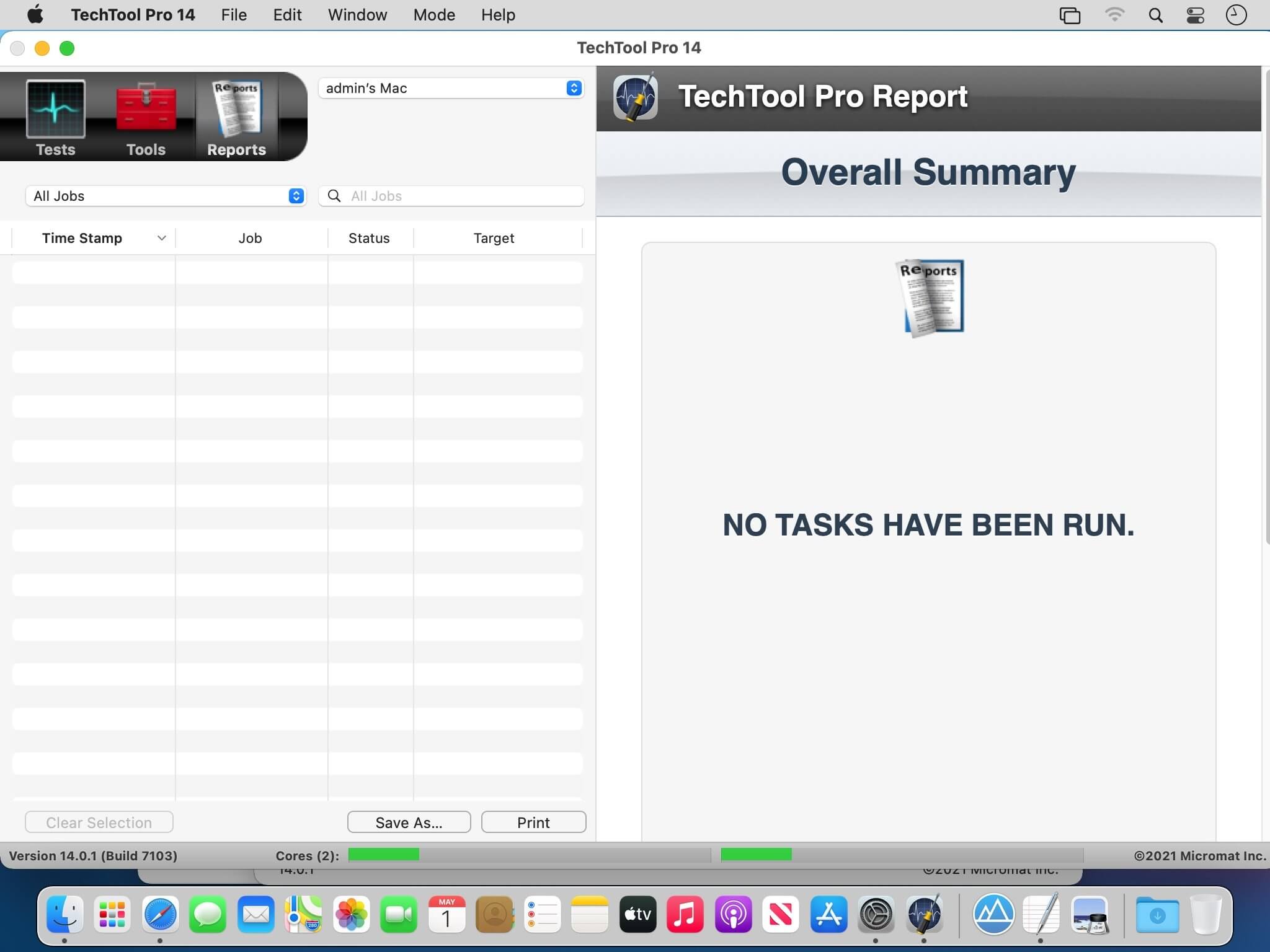The height and width of the screenshot is (952, 1270).
Task: Click the magnifier icon in All Jobs search
Action: pyautogui.click(x=334, y=196)
